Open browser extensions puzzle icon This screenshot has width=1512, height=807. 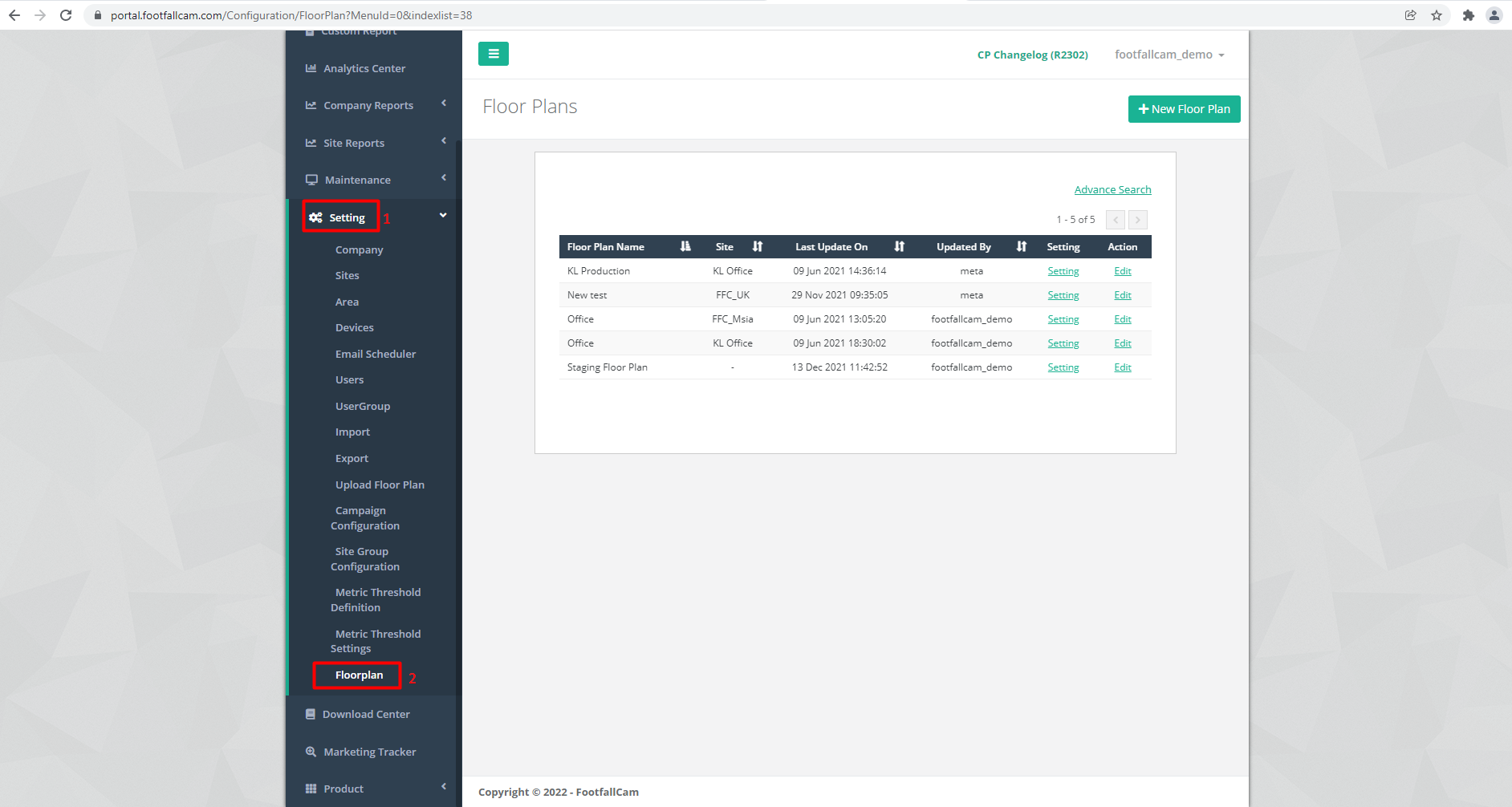[x=1468, y=15]
